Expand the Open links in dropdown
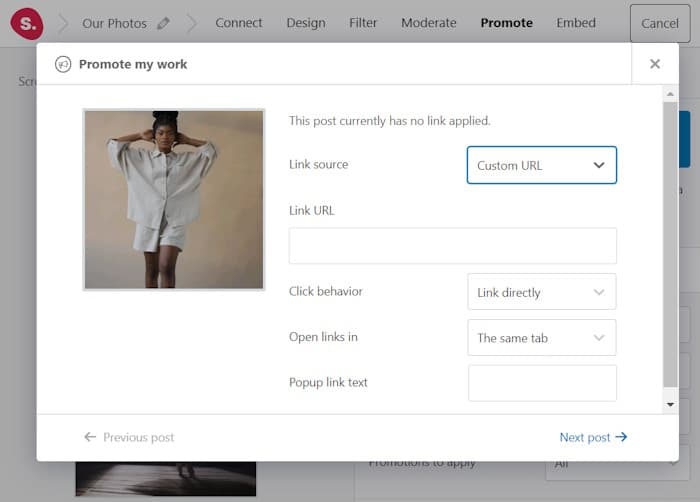Screen dimensions: 700x502 [541, 338]
